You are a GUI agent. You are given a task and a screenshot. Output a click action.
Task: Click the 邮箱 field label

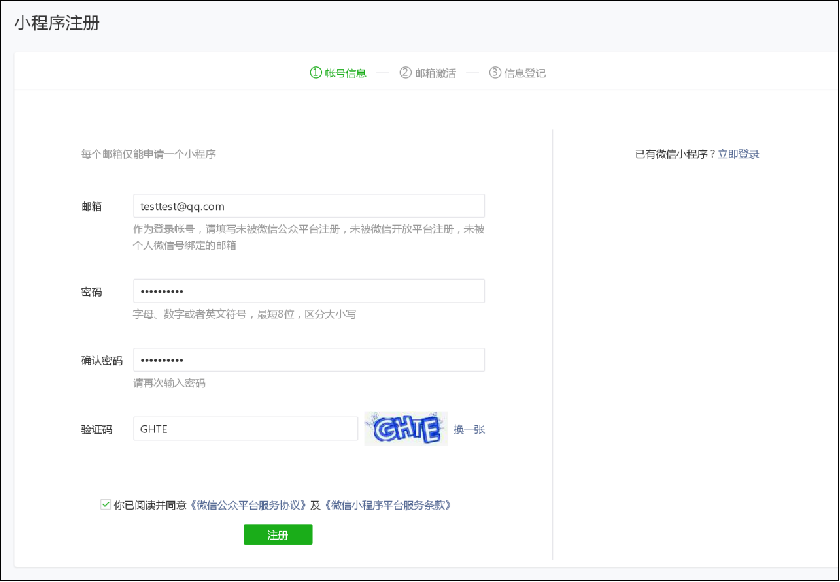click(92, 206)
